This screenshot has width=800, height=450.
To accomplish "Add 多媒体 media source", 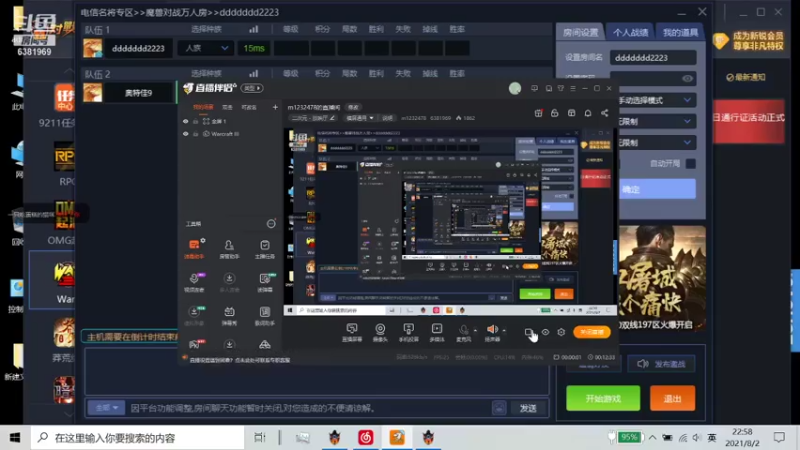I will [x=437, y=332].
